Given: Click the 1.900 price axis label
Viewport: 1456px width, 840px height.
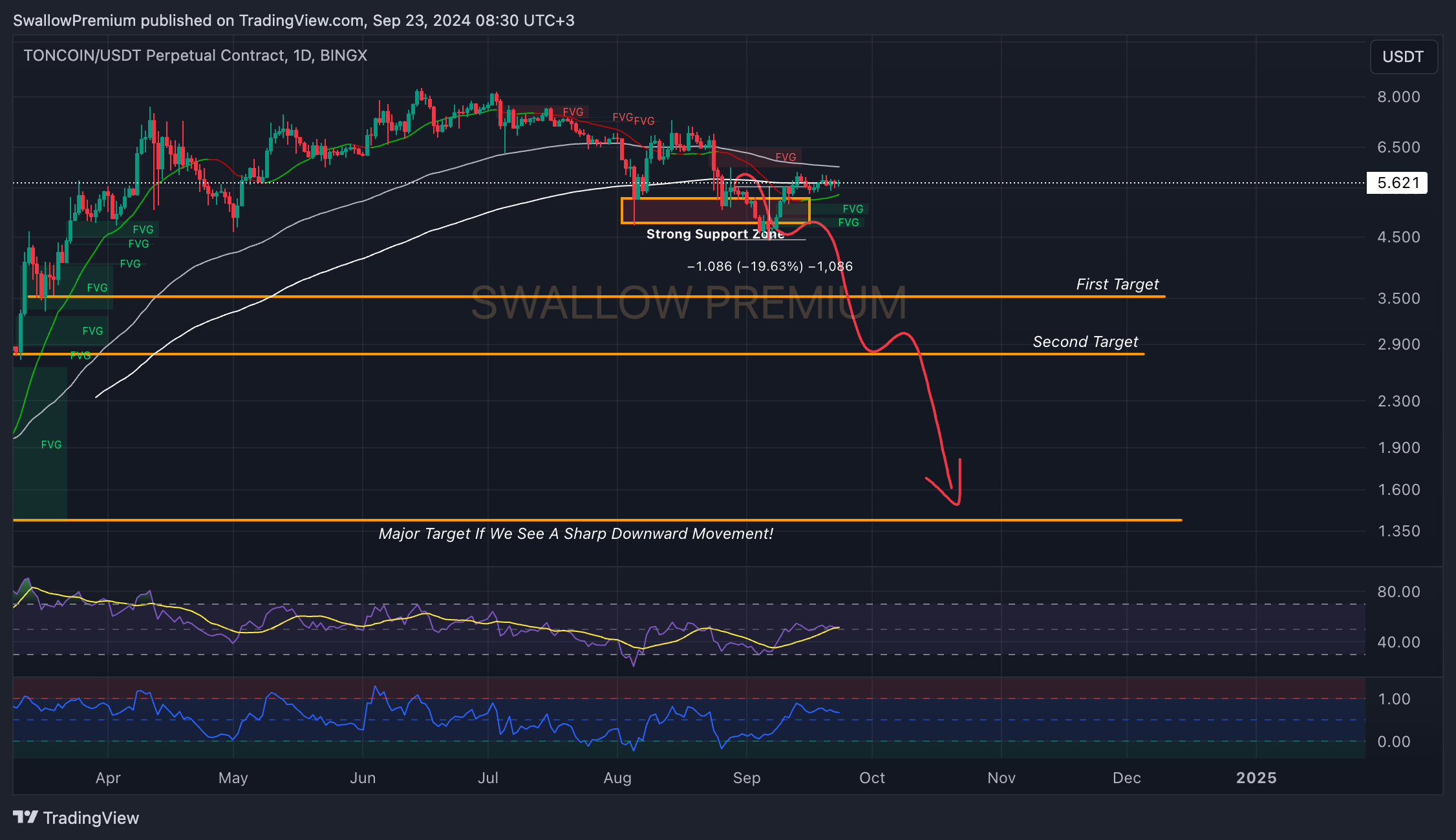Looking at the screenshot, I should pyautogui.click(x=1398, y=448).
